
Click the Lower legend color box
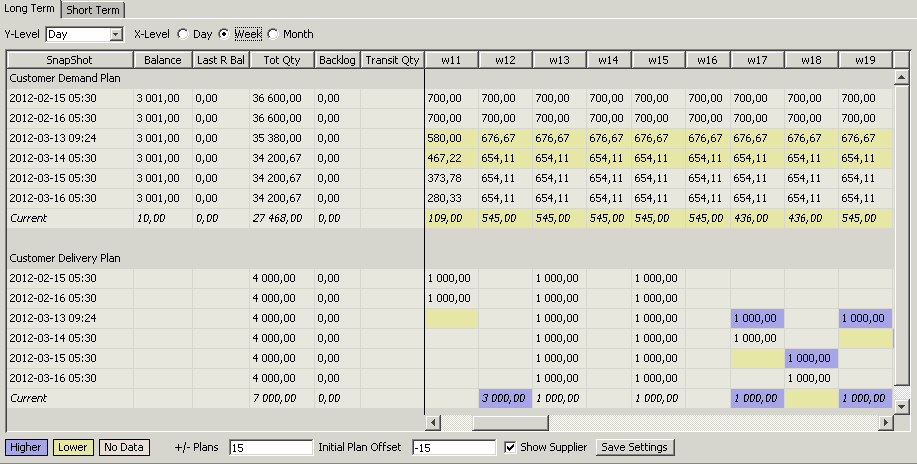pyautogui.click(x=72, y=447)
